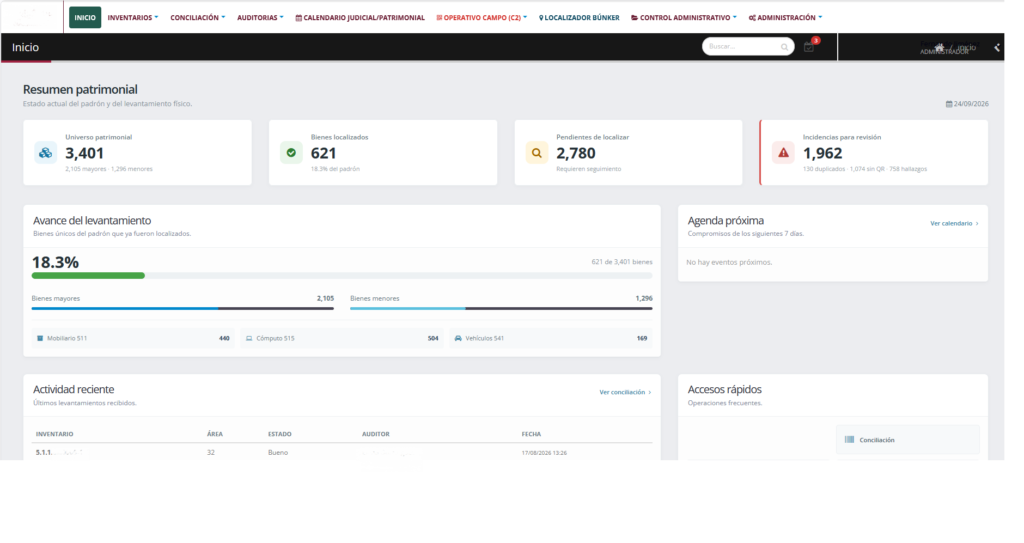Screen dimensions: 1024x543
Task: Click the Ver conciliación link
Action: click(625, 392)
